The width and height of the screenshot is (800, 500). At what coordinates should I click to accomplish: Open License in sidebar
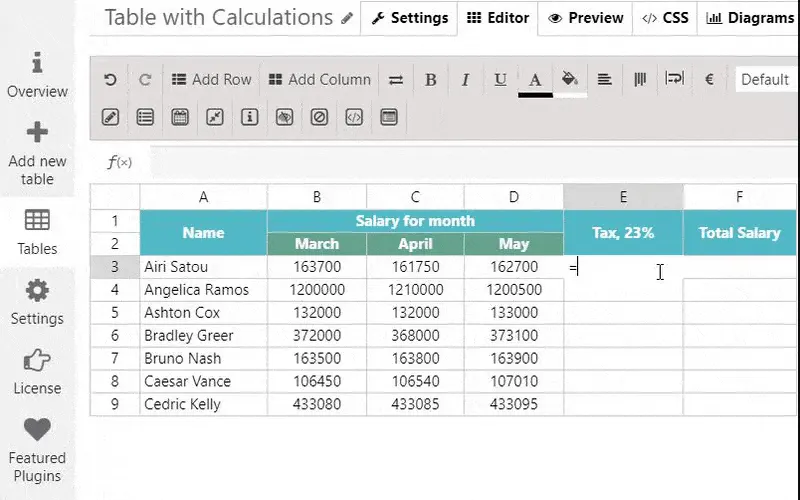(37, 372)
